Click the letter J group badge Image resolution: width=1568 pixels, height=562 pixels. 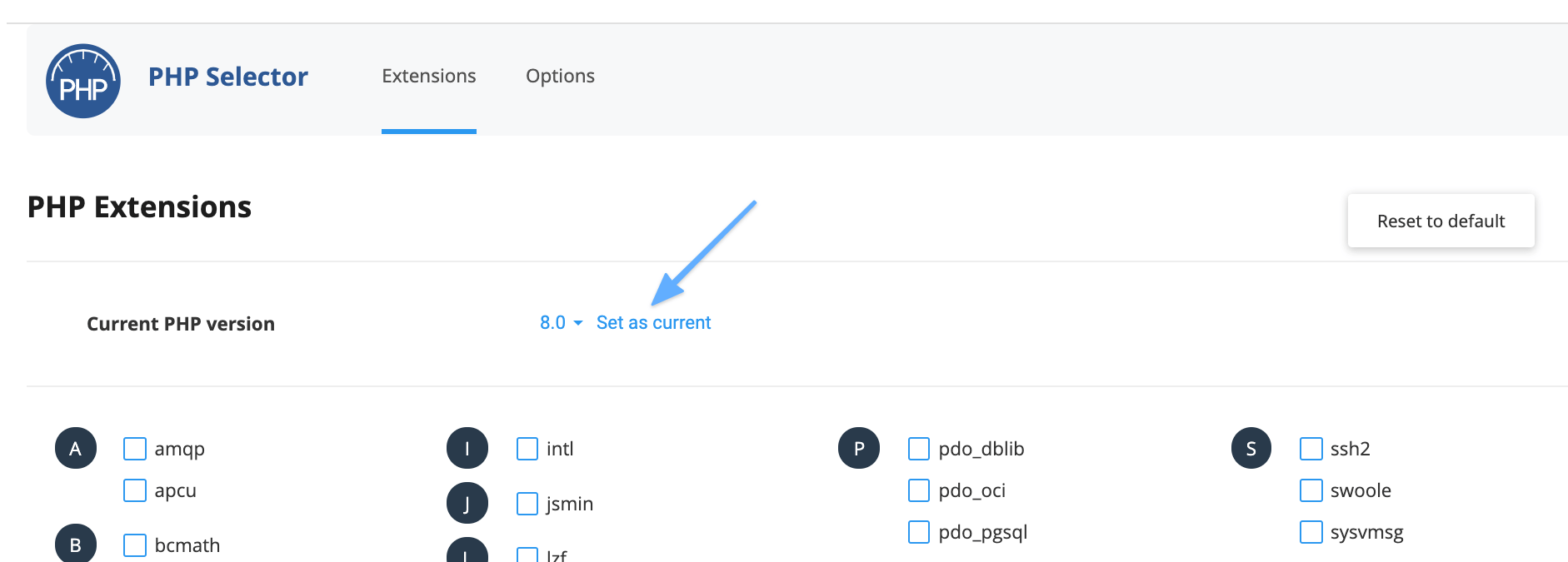(x=467, y=503)
